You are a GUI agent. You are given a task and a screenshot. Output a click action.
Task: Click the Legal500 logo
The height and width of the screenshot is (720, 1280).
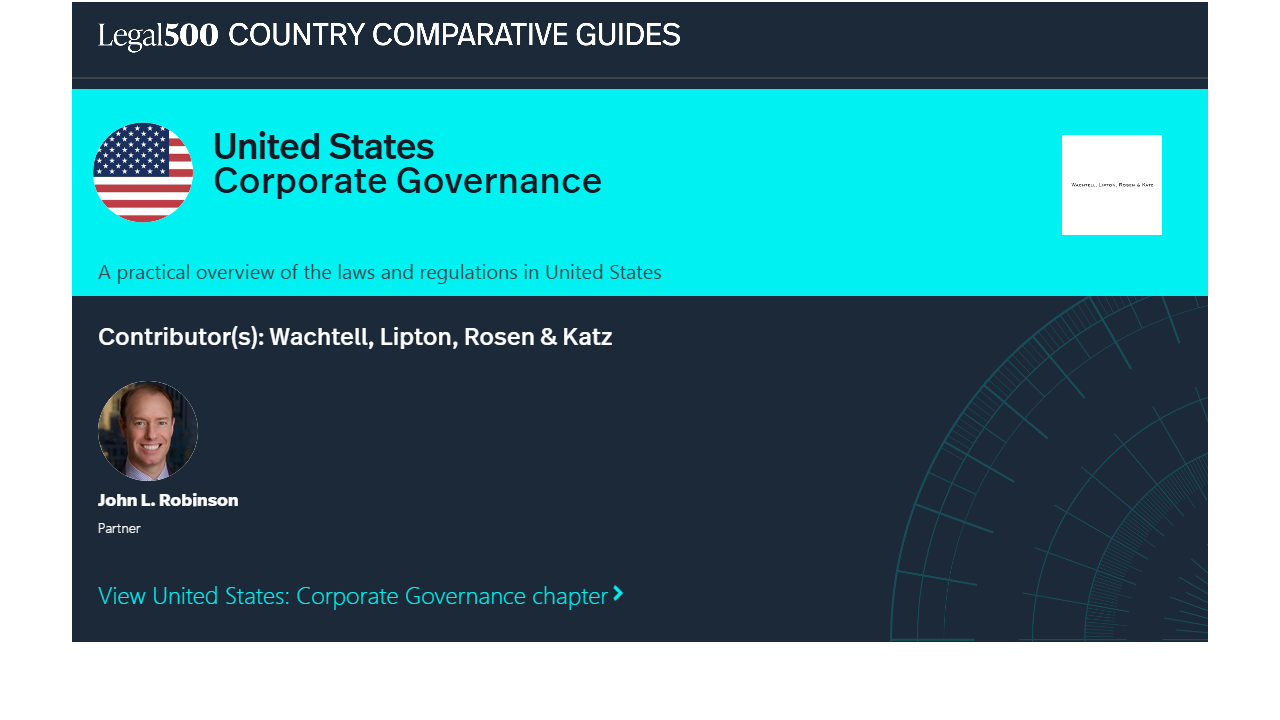pyautogui.click(x=158, y=36)
